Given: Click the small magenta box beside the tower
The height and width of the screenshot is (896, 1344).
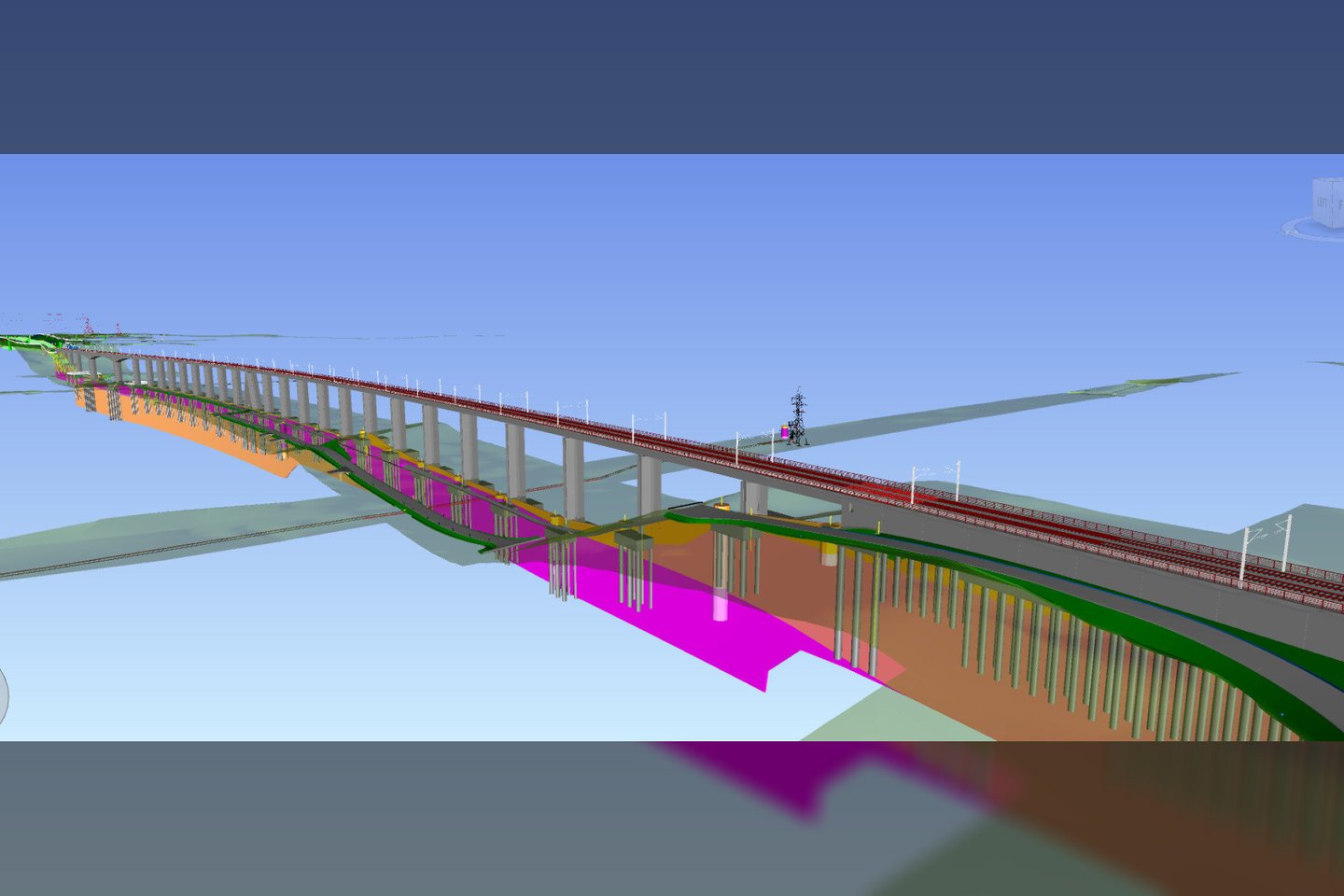Looking at the screenshot, I should [x=786, y=432].
